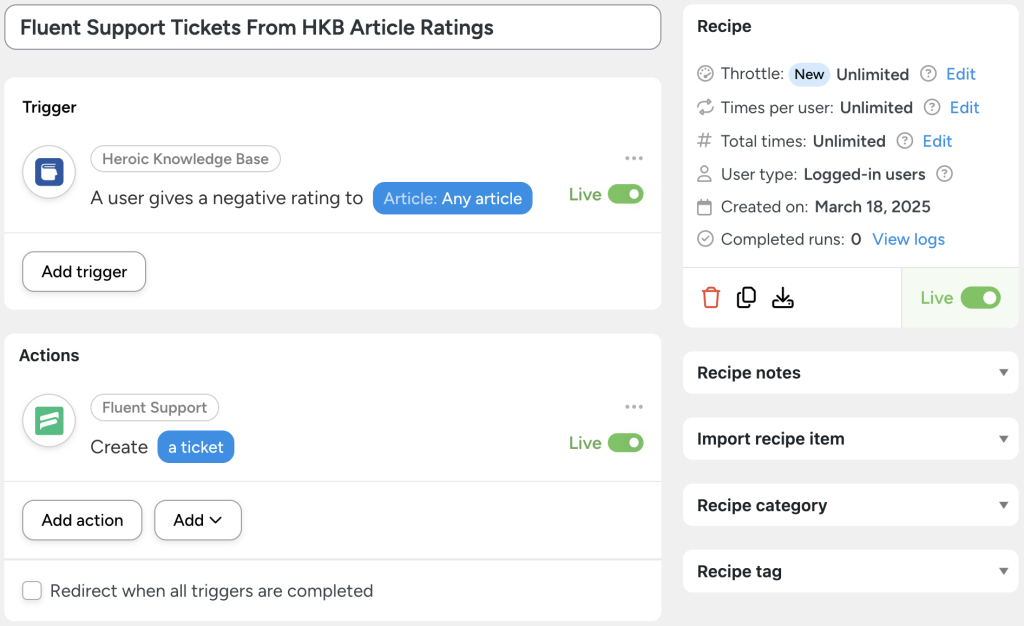Image resolution: width=1024 pixels, height=626 pixels.
Task: Open the Throttle help question mark
Action: click(927, 74)
